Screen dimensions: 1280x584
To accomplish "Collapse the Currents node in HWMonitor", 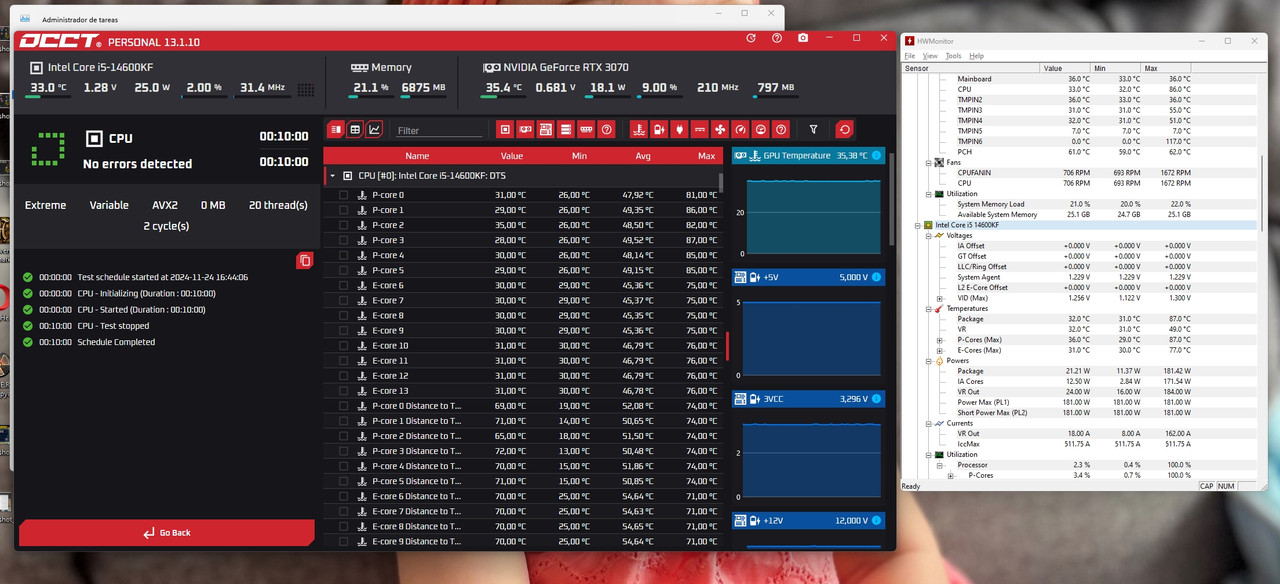I will 928,423.
